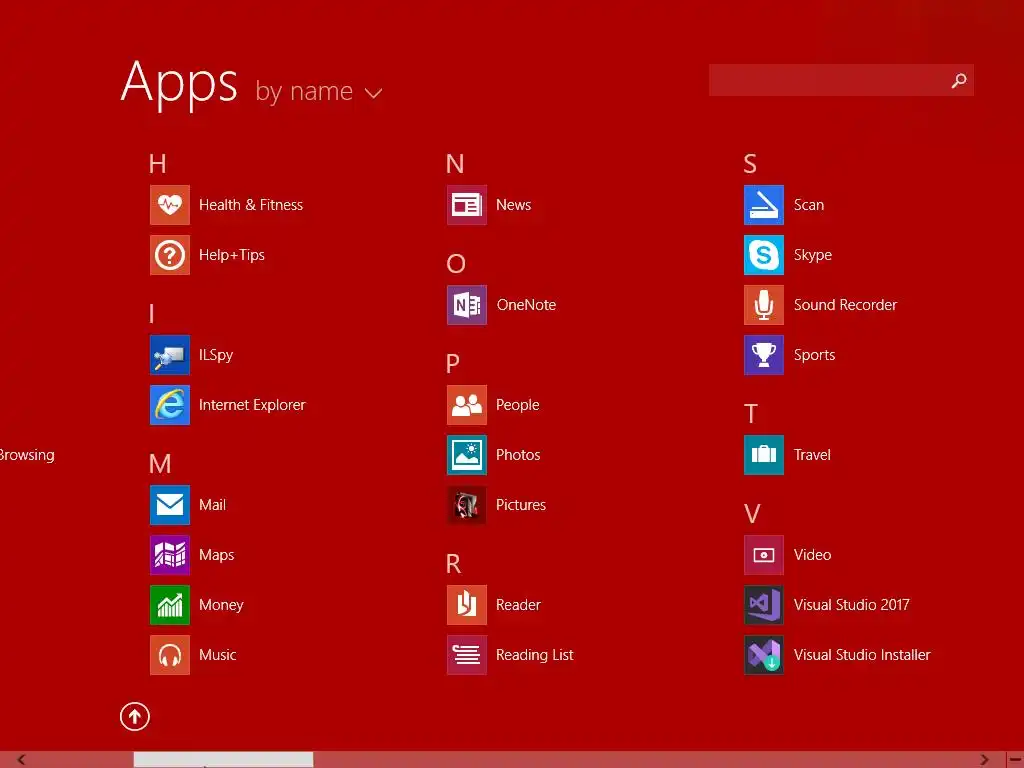
Task: Click the 'Help+Tips' label
Action: pyautogui.click(x=232, y=255)
